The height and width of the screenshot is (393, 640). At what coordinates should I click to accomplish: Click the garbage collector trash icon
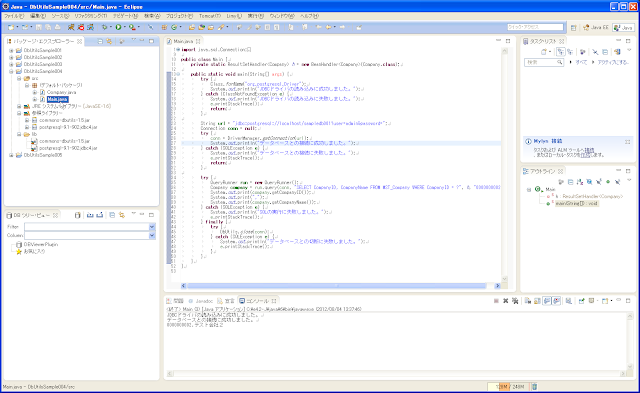(534, 386)
